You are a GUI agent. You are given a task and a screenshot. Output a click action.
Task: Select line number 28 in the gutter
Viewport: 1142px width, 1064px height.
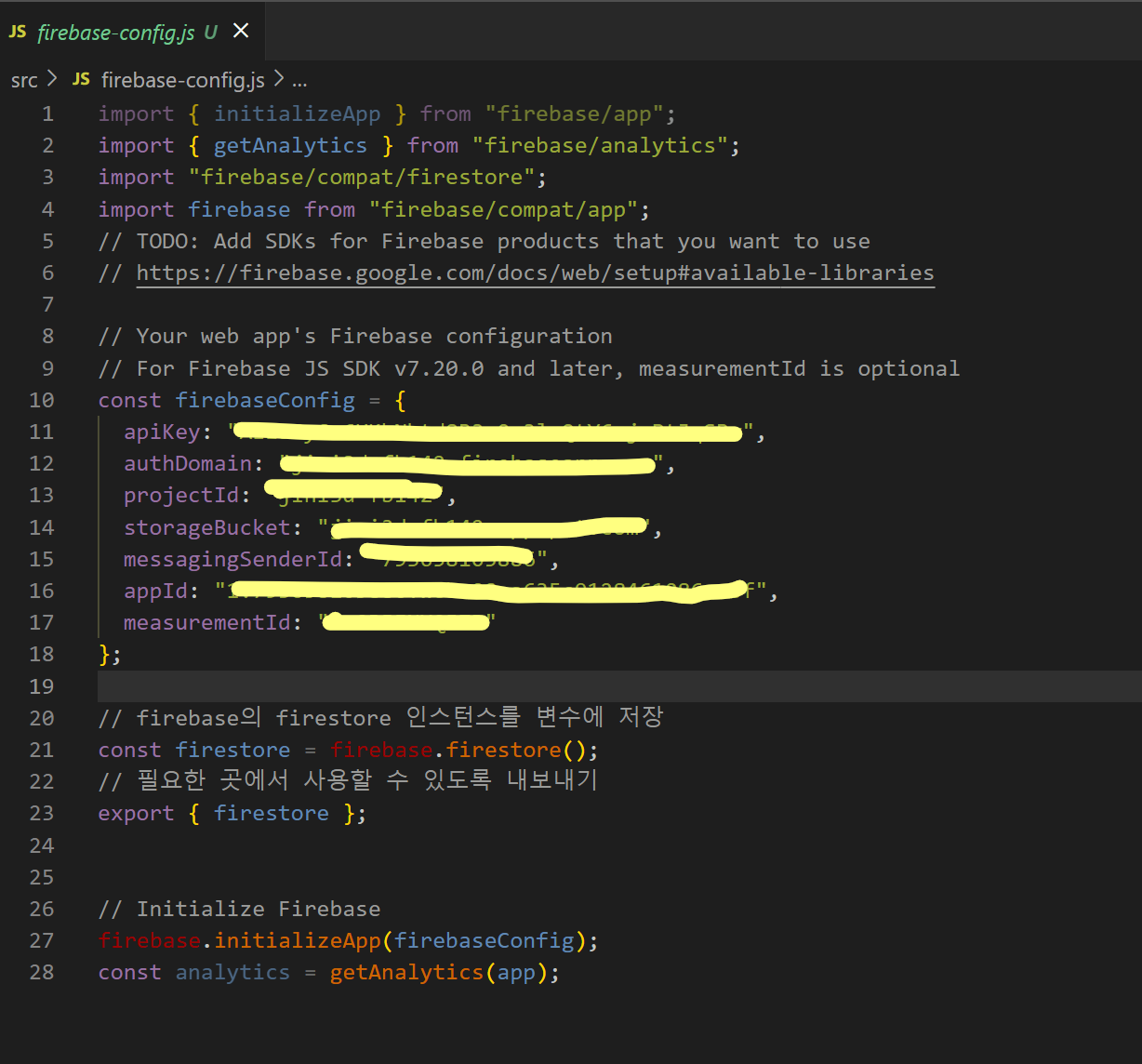(42, 972)
